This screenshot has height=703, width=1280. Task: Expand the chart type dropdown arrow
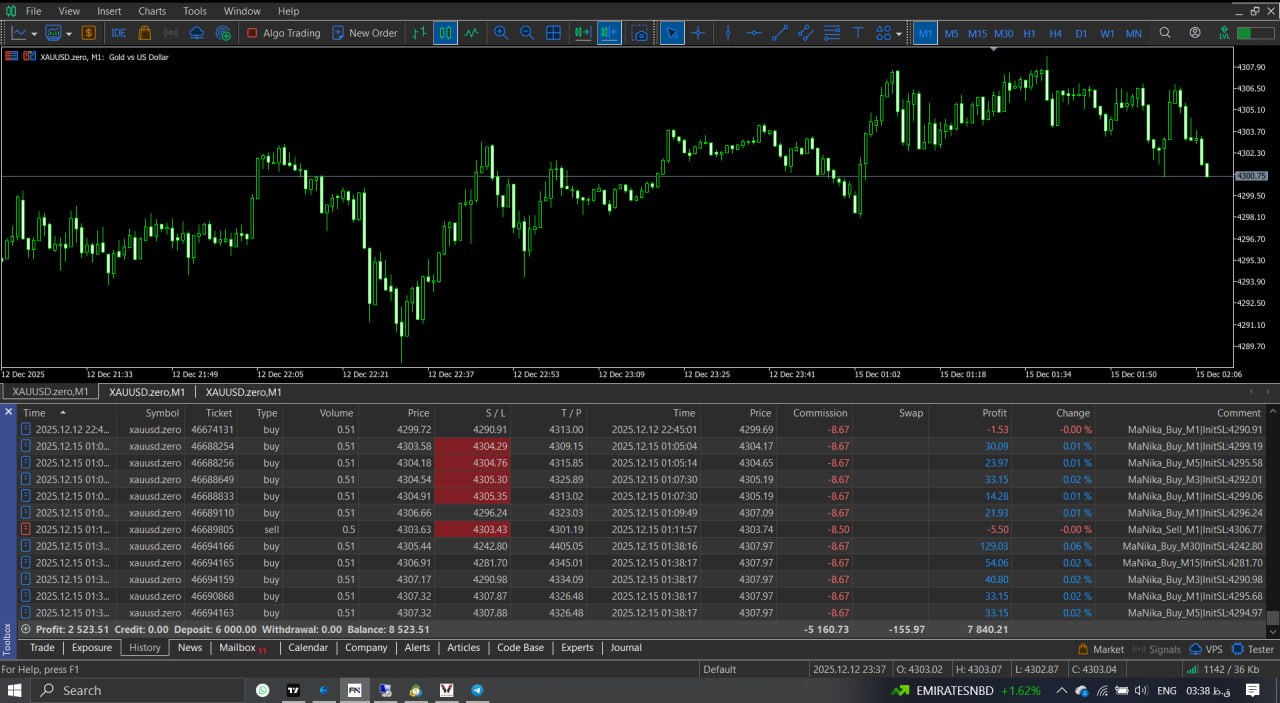pos(35,33)
